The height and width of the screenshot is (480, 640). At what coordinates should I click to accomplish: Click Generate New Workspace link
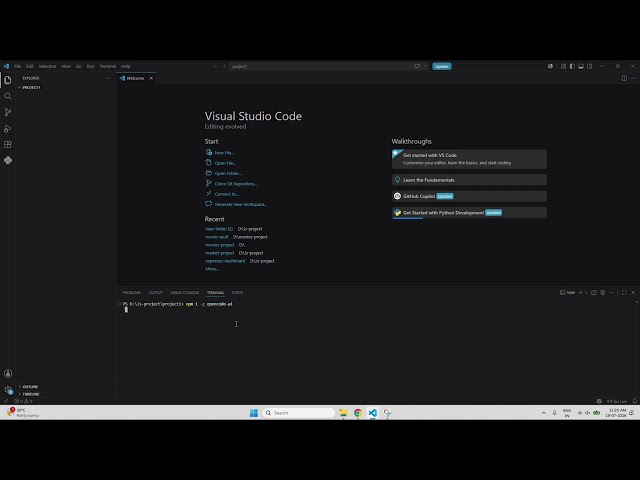241,204
